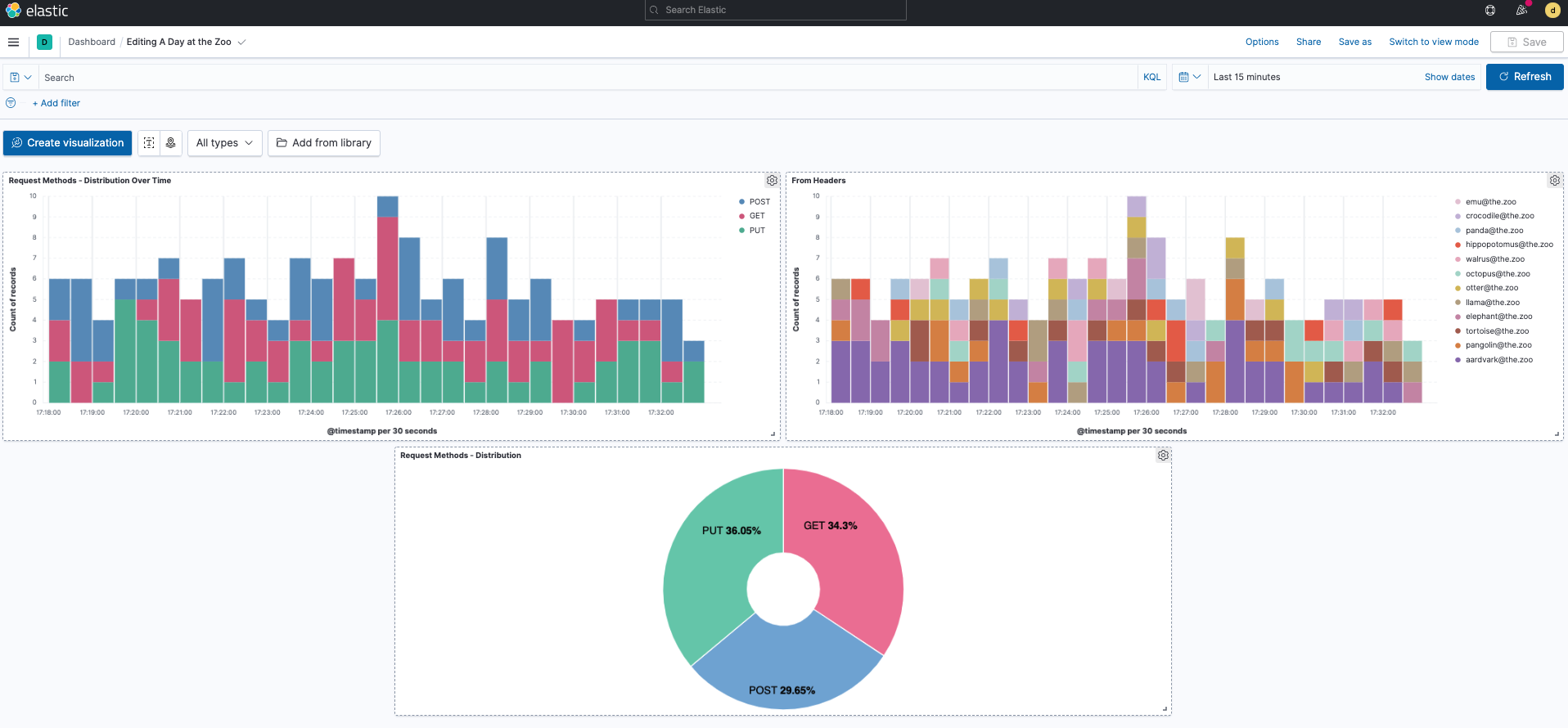
Task: Open the Share menu
Action: click(1308, 42)
